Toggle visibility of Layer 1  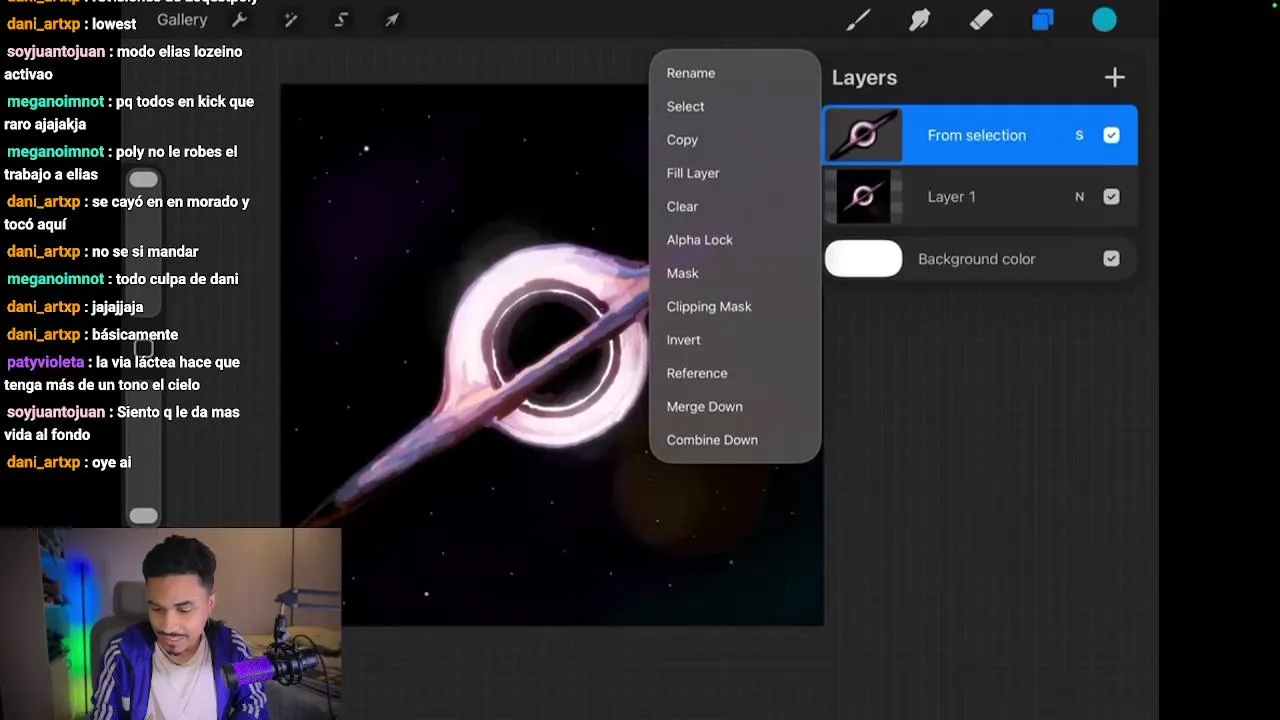(1111, 197)
